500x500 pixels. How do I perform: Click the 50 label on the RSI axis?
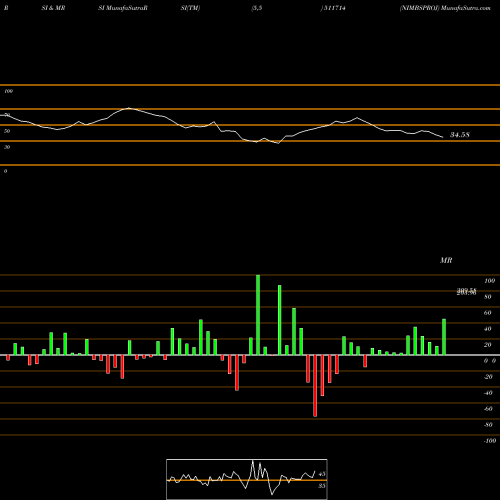click(x=7, y=131)
